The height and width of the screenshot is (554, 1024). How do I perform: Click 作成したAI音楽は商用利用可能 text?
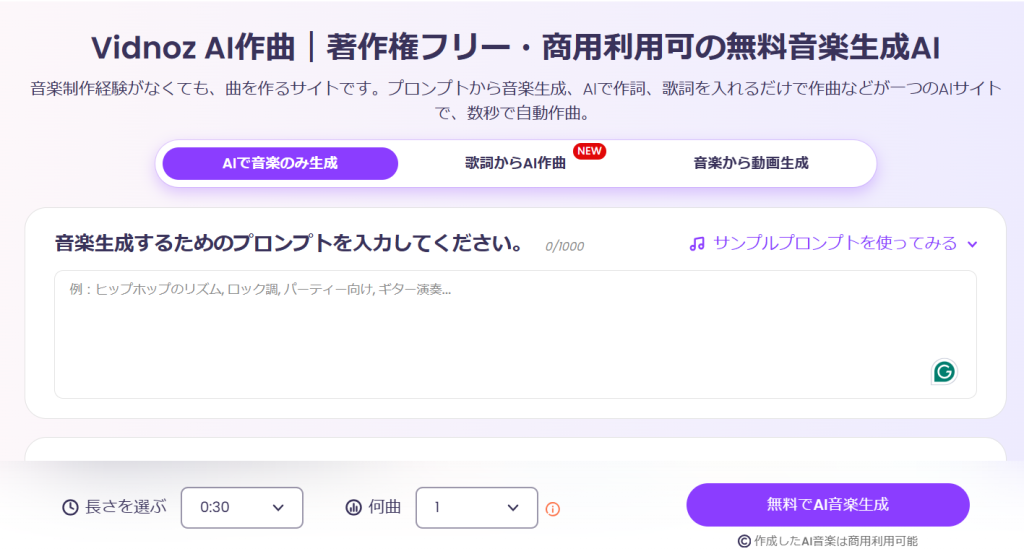[835, 541]
